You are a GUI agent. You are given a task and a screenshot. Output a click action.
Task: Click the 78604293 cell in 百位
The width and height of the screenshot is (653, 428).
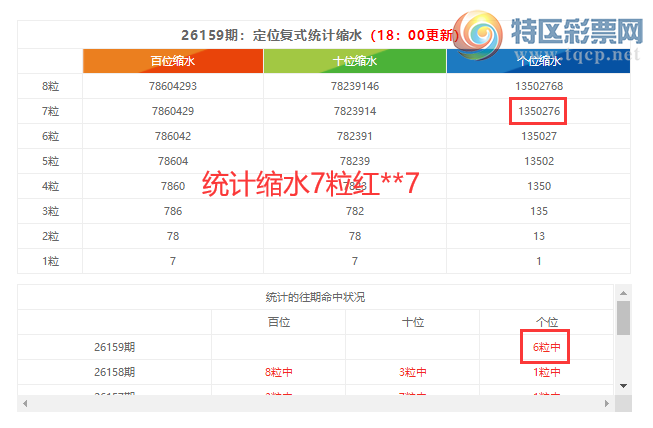coord(173,86)
